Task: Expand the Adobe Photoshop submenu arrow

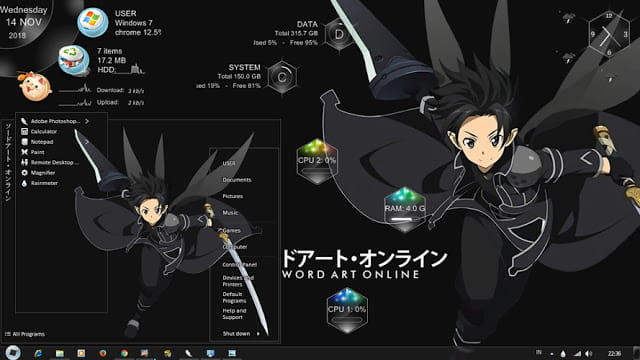Action: pos(87,121)
